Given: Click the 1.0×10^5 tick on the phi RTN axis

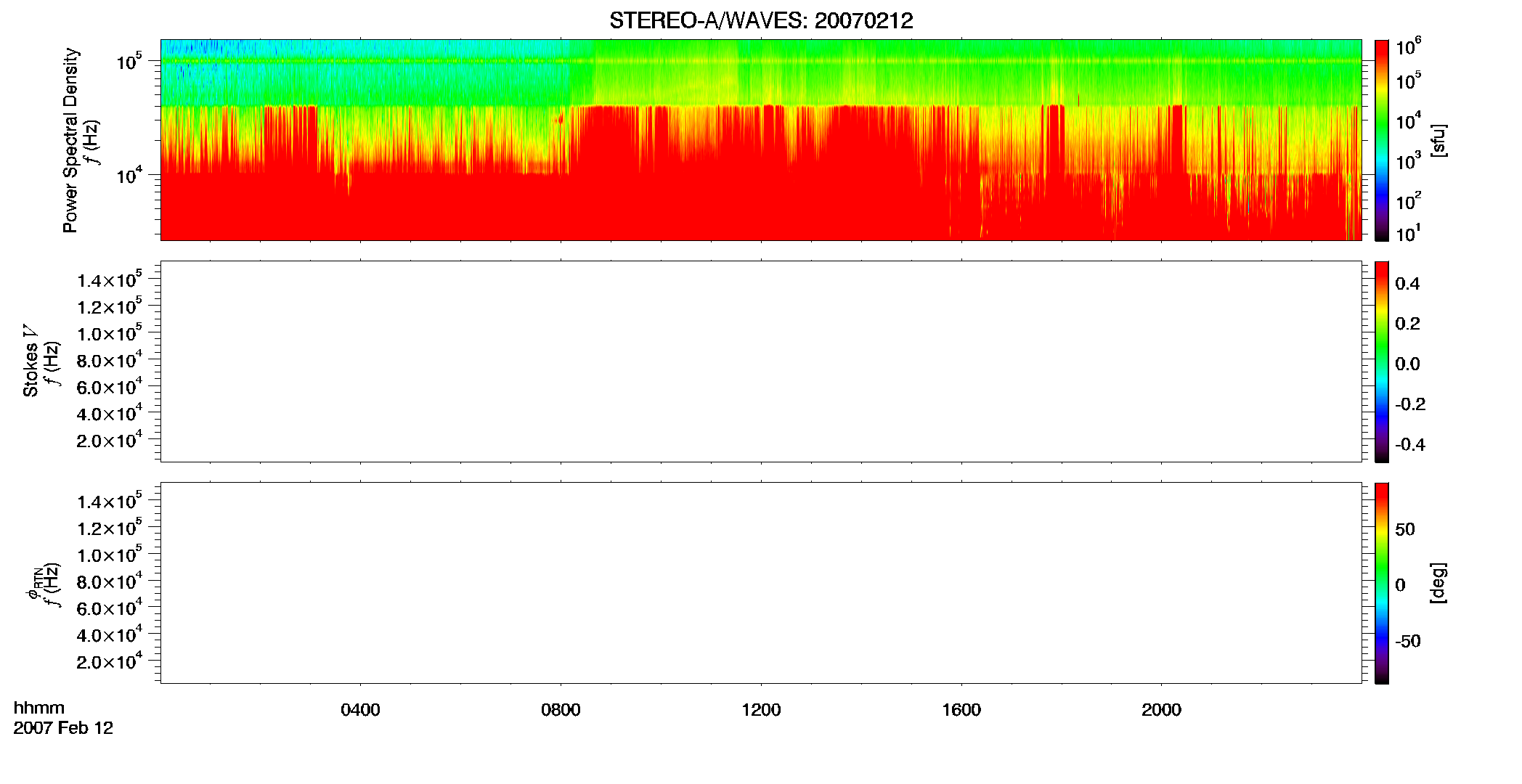Looking at the screenshot, I should pyautogui.click(x=110, y=555).
